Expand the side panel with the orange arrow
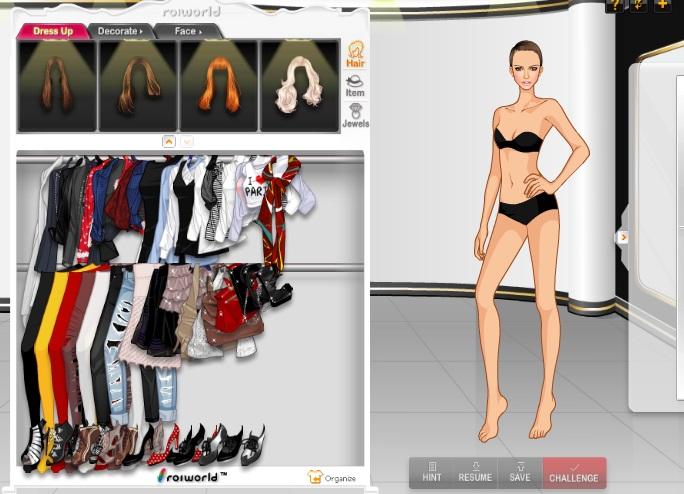Screen dimensions: 684x494 click(x=623, y=237)
